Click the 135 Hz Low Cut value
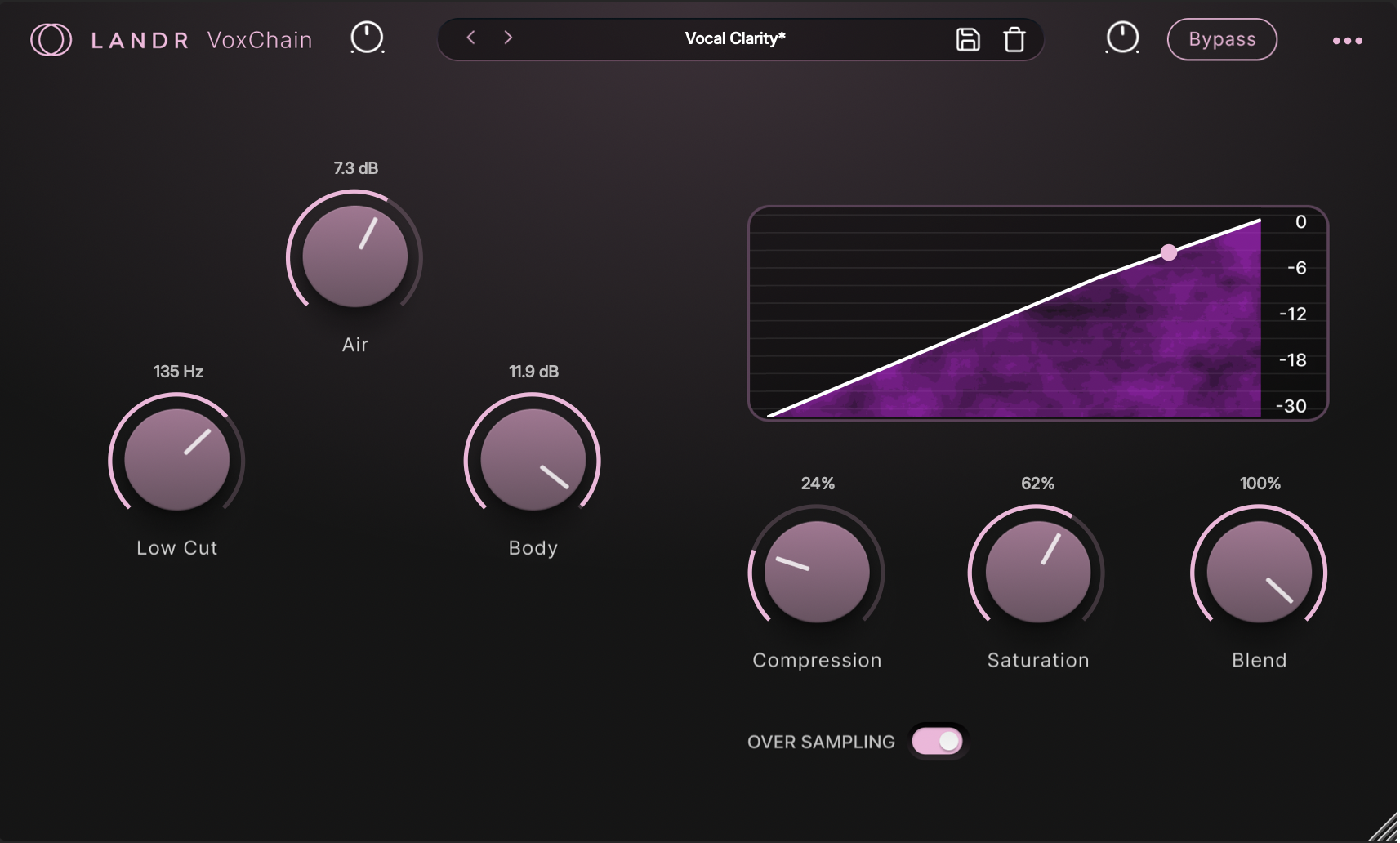Image resolution: width=1400 pixels, height=843 pixels. click(178, 372)
